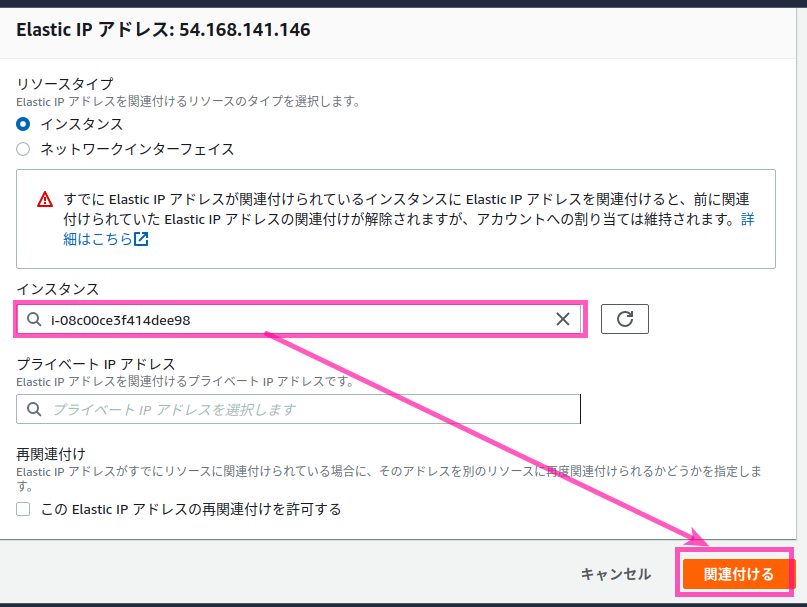Open the private IP address selection field

pyautogui.click(x=299, y=409)
